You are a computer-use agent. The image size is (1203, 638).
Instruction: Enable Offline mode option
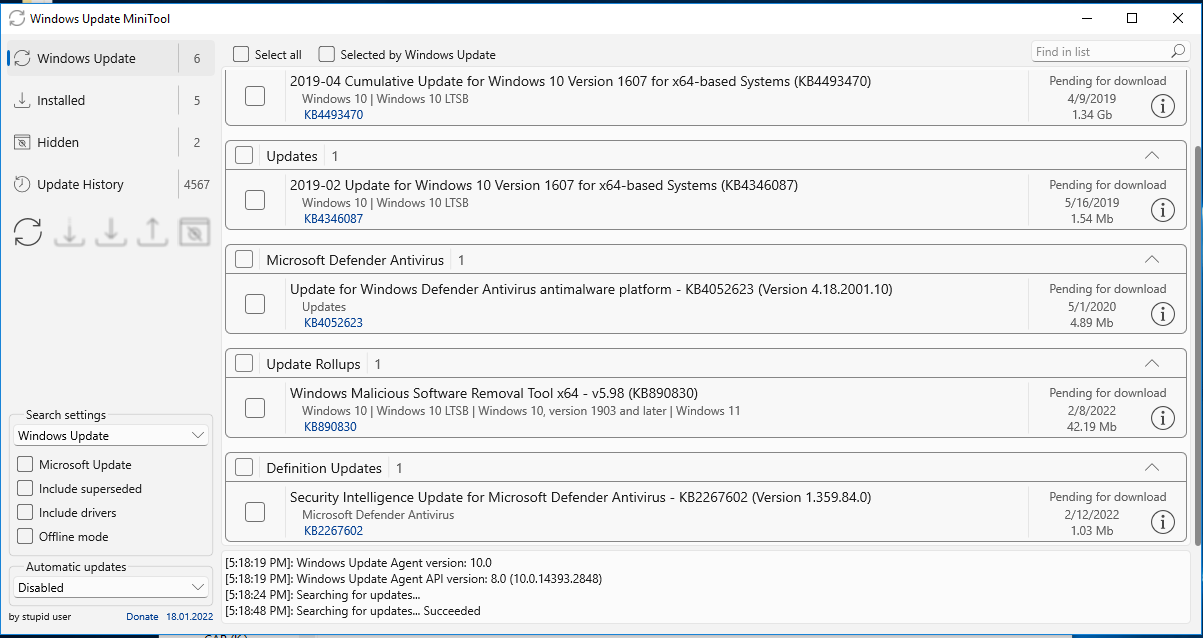click(x=25, y=536)
